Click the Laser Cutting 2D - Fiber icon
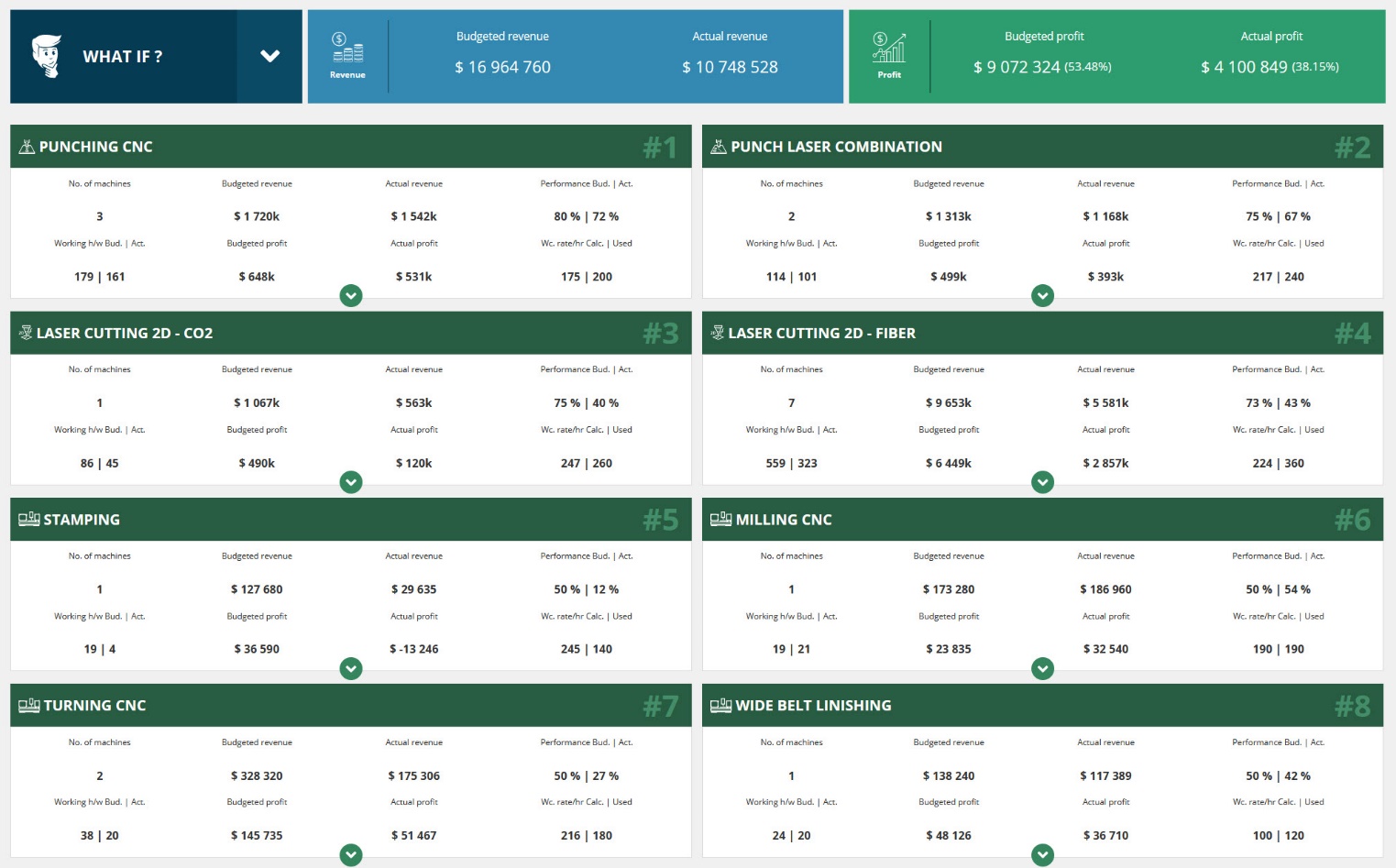 (718, 332)
